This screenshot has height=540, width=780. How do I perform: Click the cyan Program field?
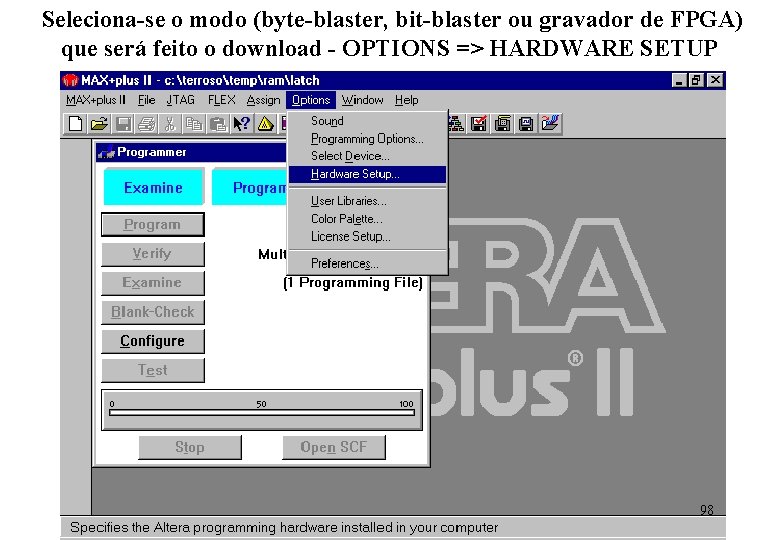pos(249,187)
